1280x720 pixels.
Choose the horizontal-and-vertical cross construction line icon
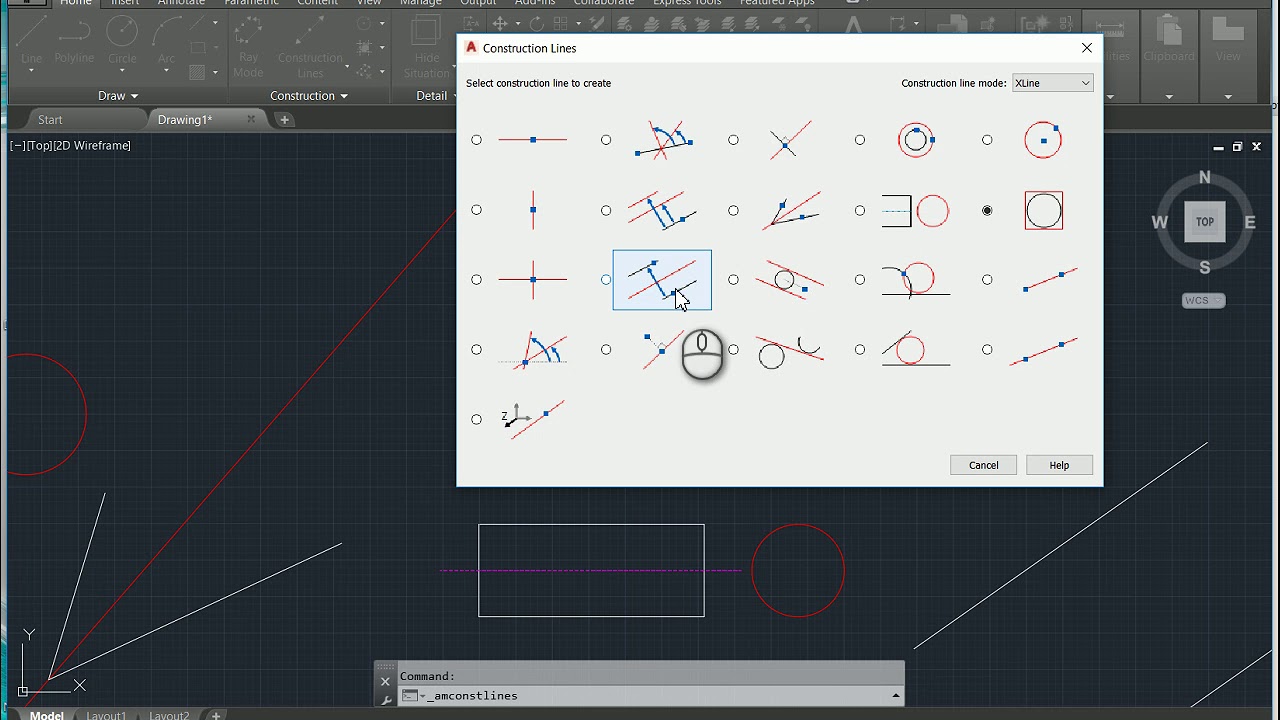tap(533, 280)
